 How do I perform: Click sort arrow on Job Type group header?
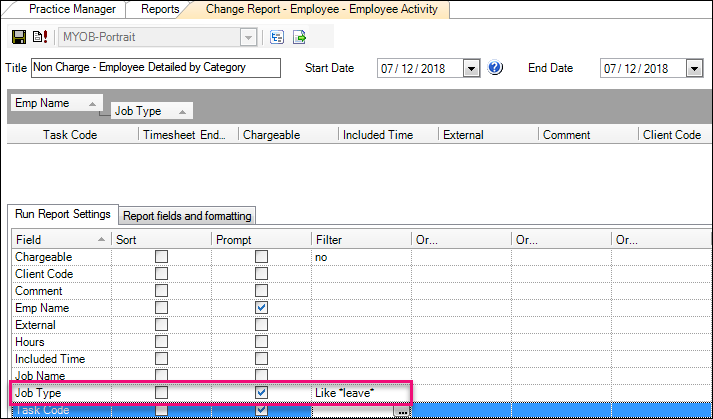point(183,112)
